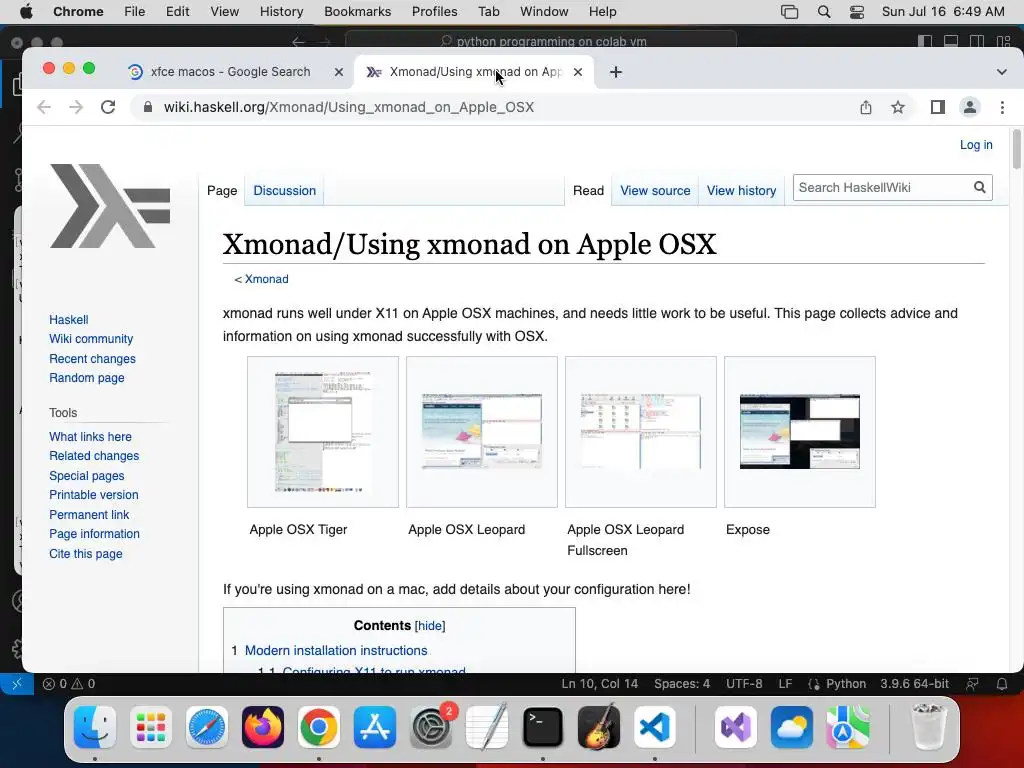Open the share page icon in address bar
The width and height of the screenshot is (1024, 768).
point(866,107)
